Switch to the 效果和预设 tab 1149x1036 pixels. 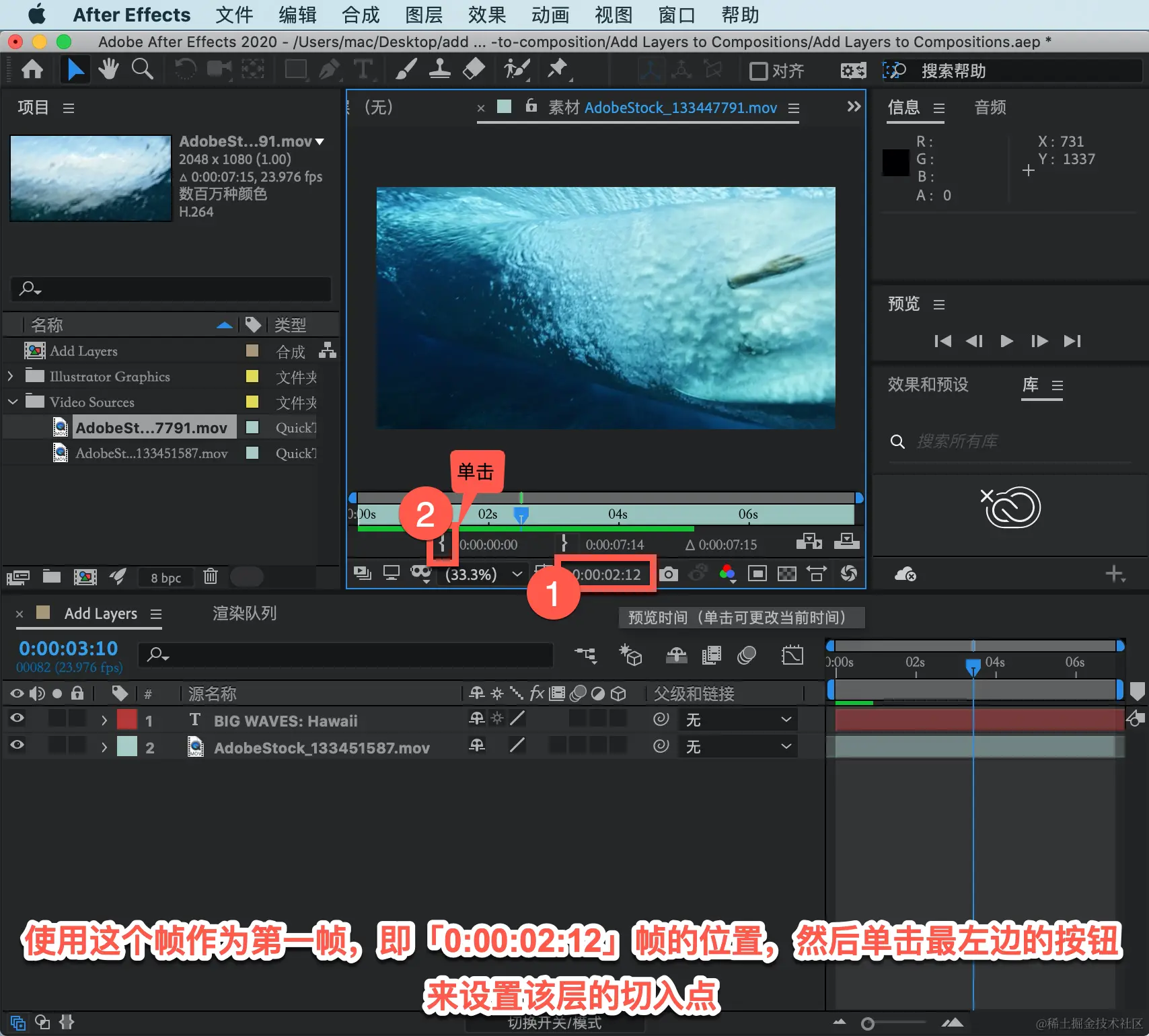(928, 384)
